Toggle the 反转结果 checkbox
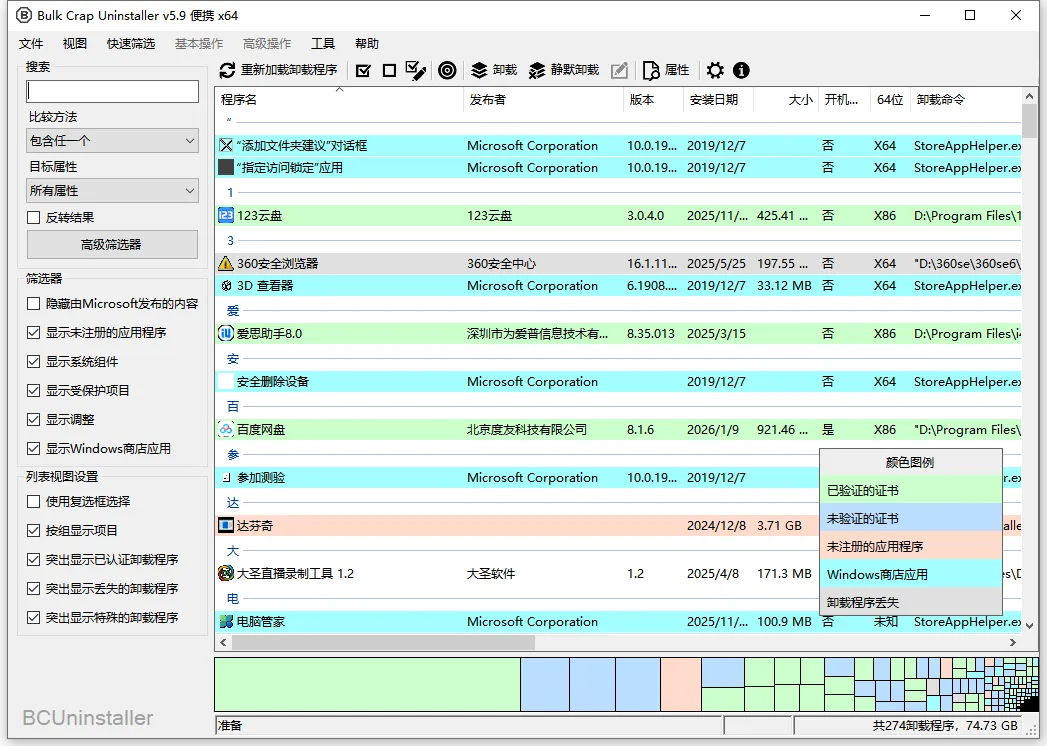The width and height of the screenshot is (1047, 746). tap(33, 217)
